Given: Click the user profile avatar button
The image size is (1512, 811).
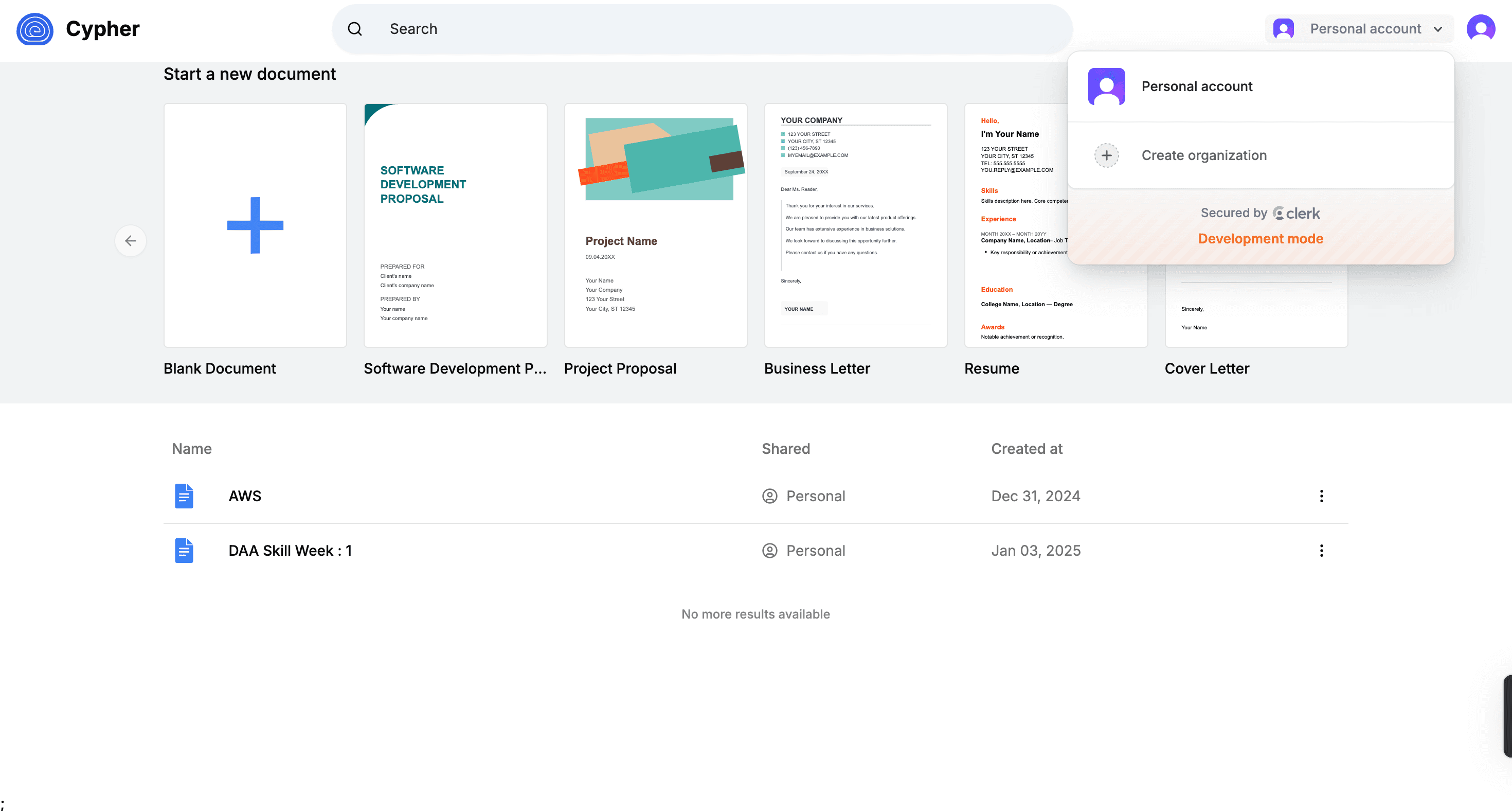Looking at the screenshot, I should tap(1480, 28).
